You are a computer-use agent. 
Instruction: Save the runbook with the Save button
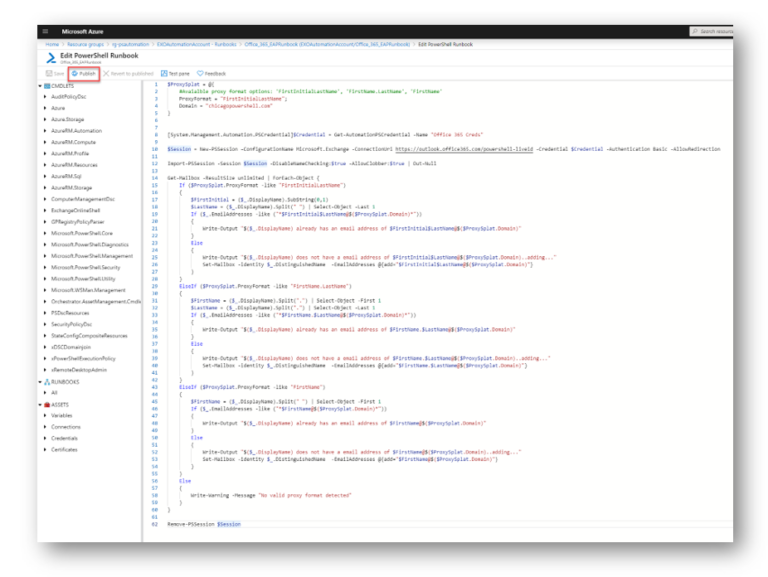tap(55, 73)
